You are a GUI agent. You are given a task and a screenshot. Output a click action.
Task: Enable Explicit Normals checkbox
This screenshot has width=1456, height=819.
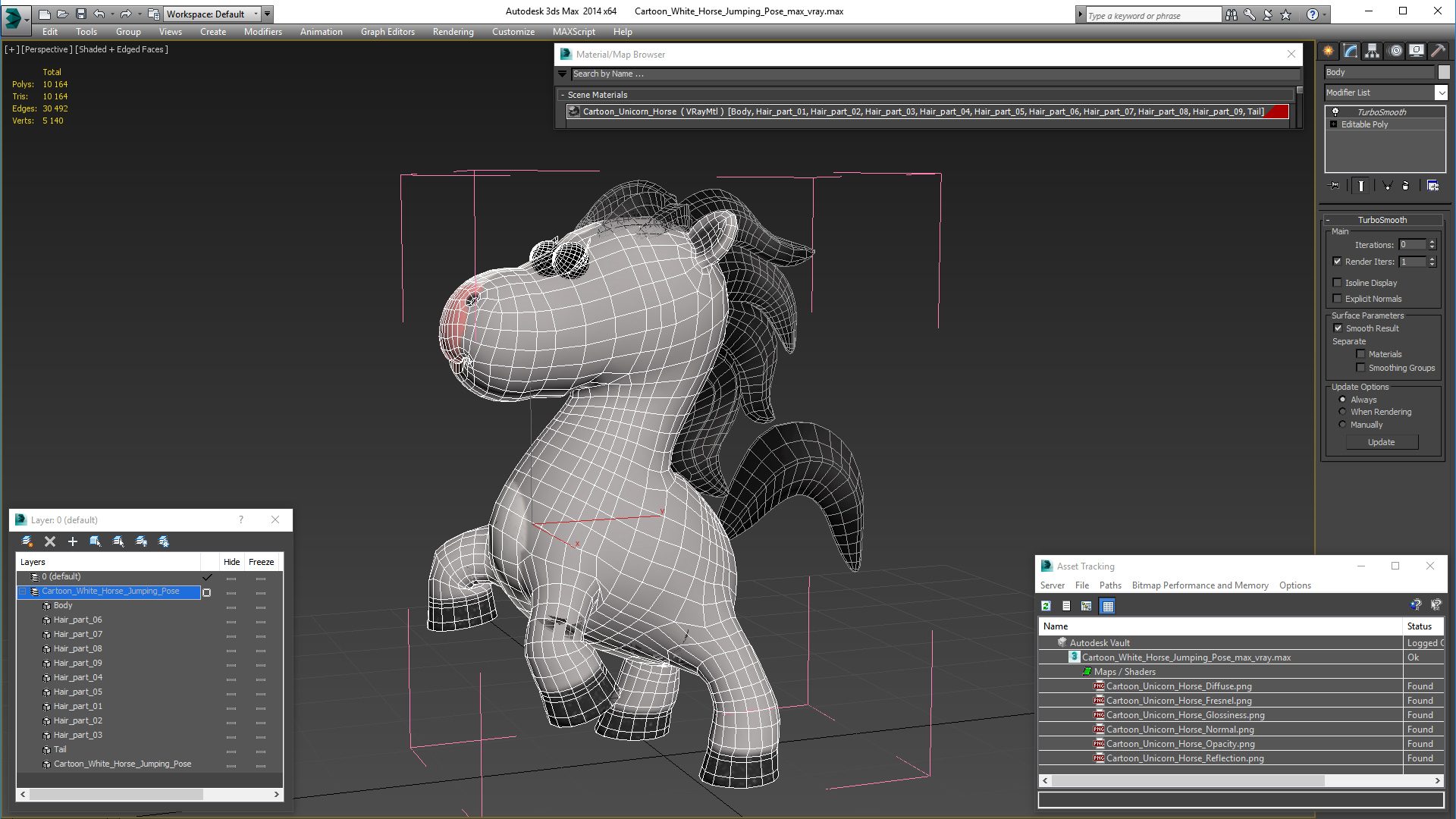(x=1338, y=299)
